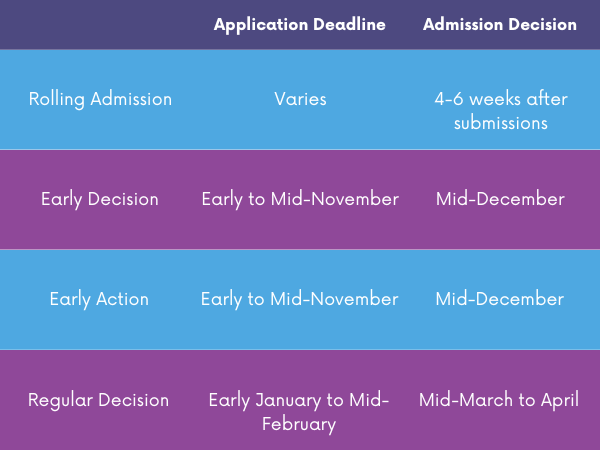Select the Early January to Mid-February cell
Screen dimensions: 600x450
(x=299, y=412)
